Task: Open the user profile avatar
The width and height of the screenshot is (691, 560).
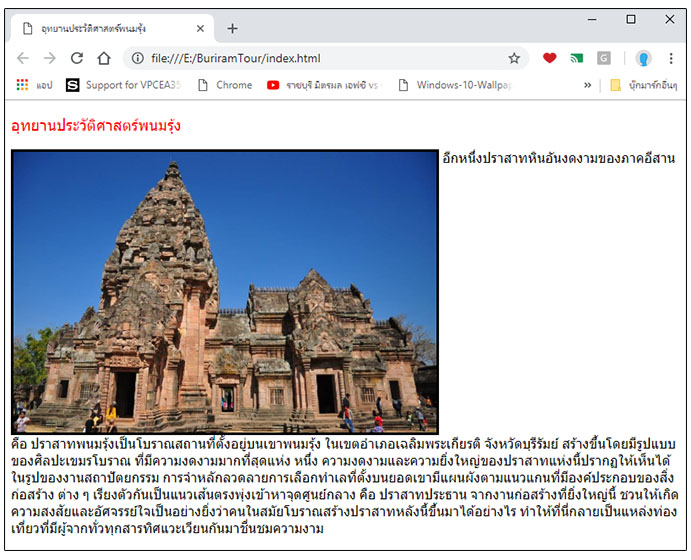Action: point(643,58)
